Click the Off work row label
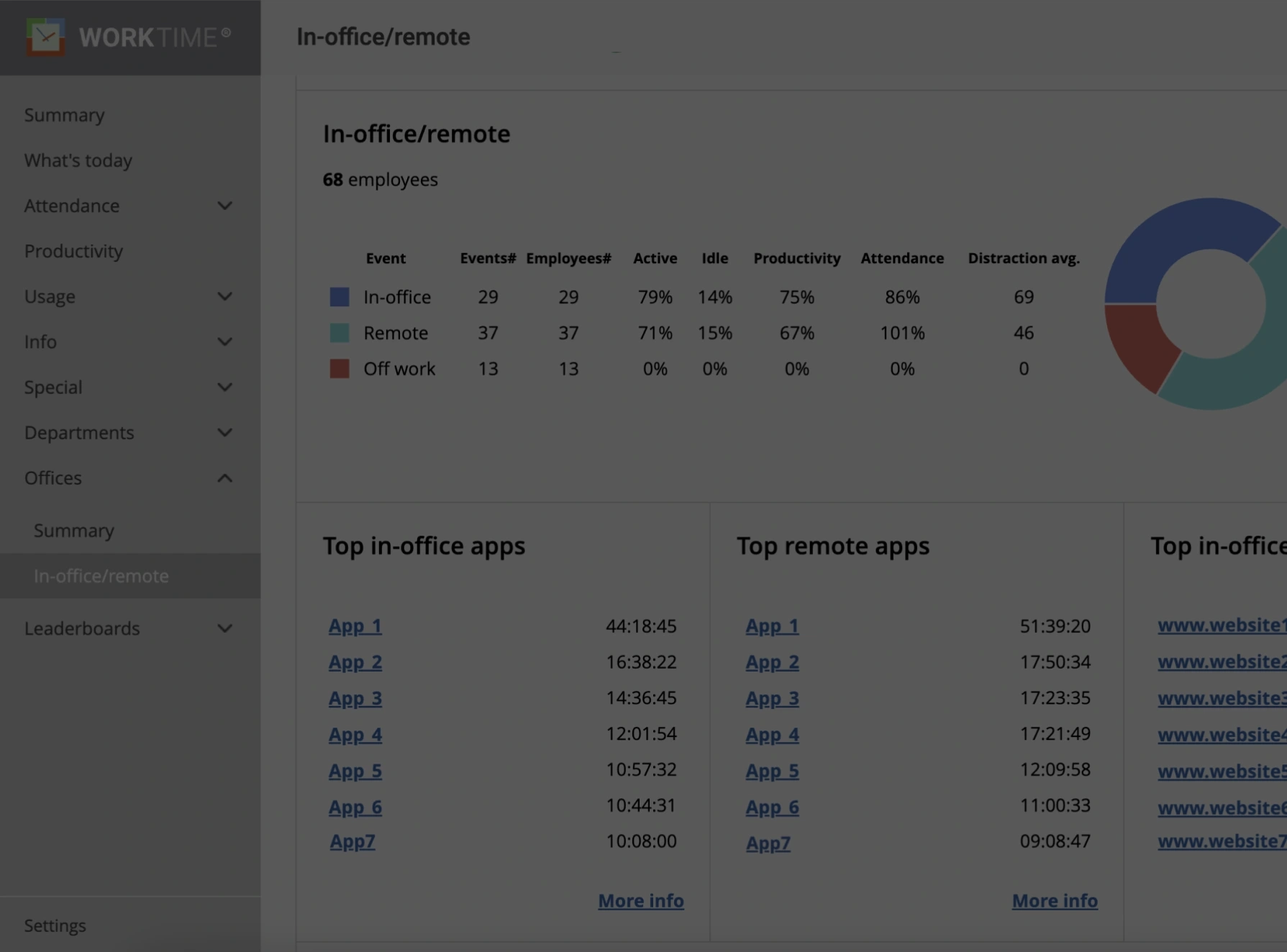This screenshot has width=1287, height=952. [x=399, y=369]
